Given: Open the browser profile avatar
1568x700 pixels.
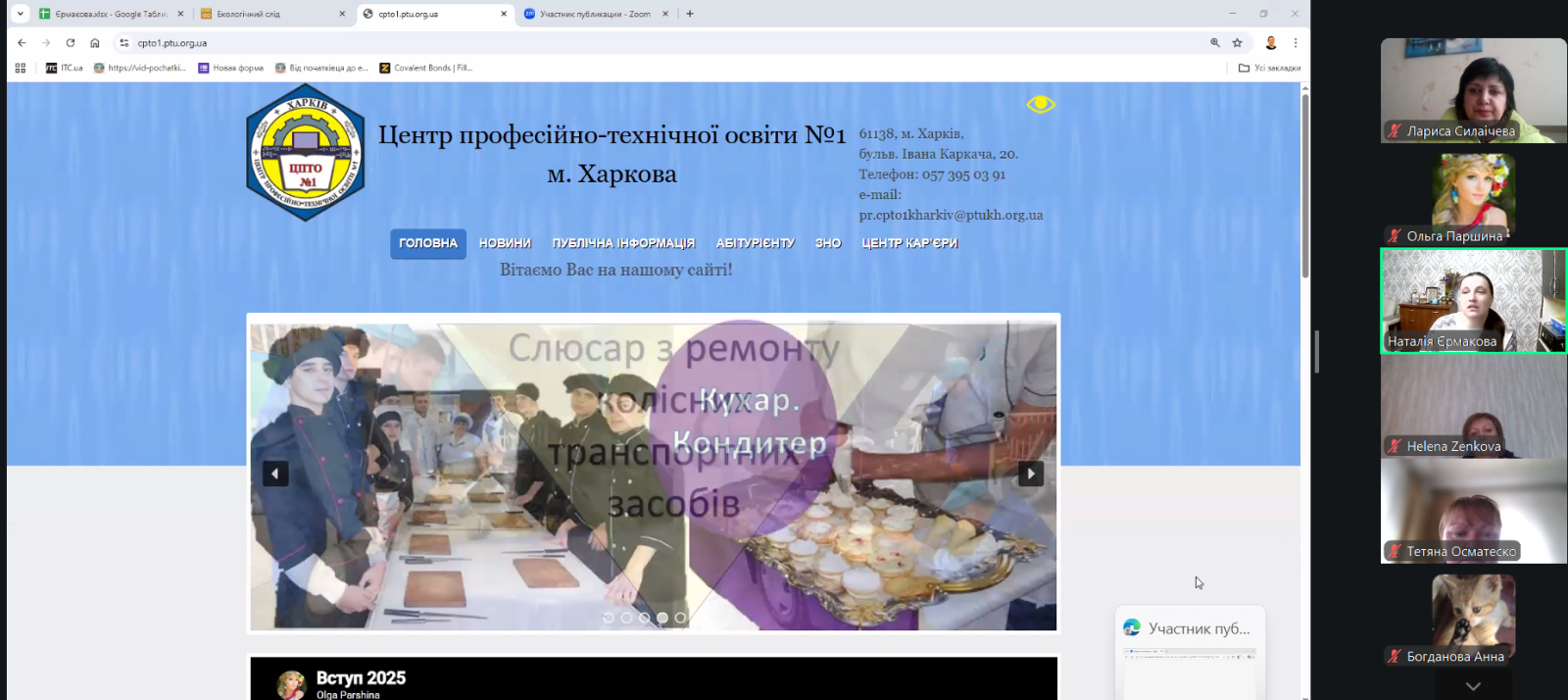Looking at the screenshot, I should 1271,43.
